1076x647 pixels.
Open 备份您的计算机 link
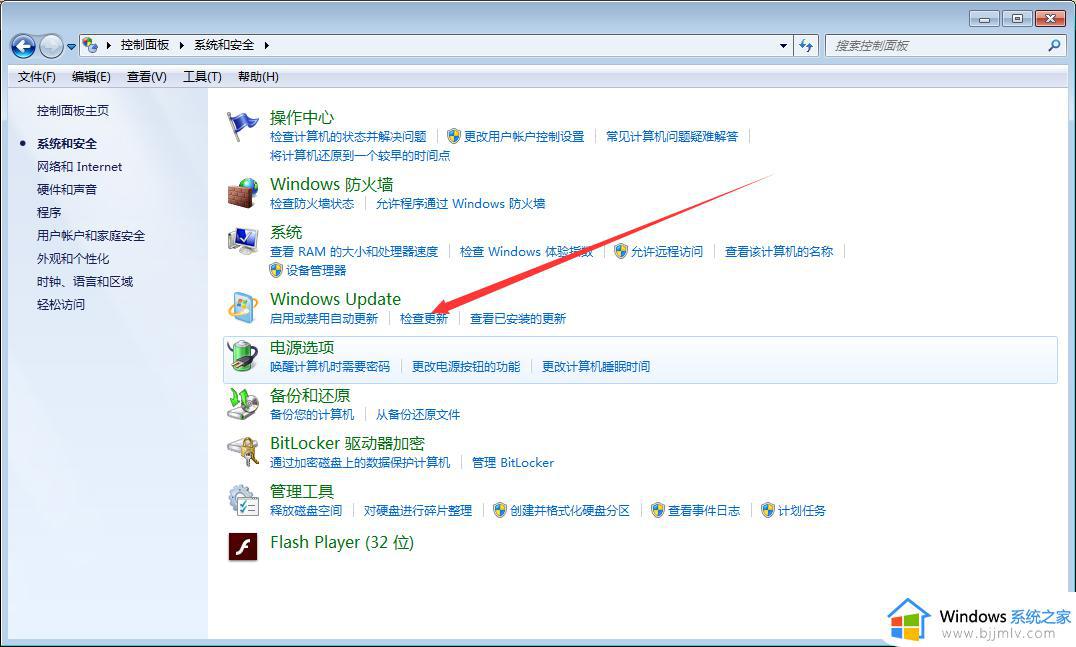pyautogui.click(x=312, y=414)
